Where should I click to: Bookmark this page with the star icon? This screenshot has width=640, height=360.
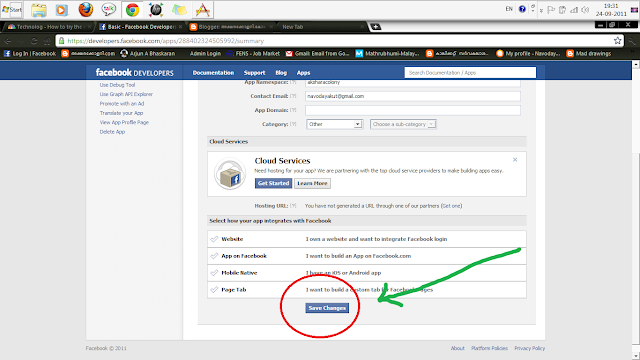click(x=617, y=40)
